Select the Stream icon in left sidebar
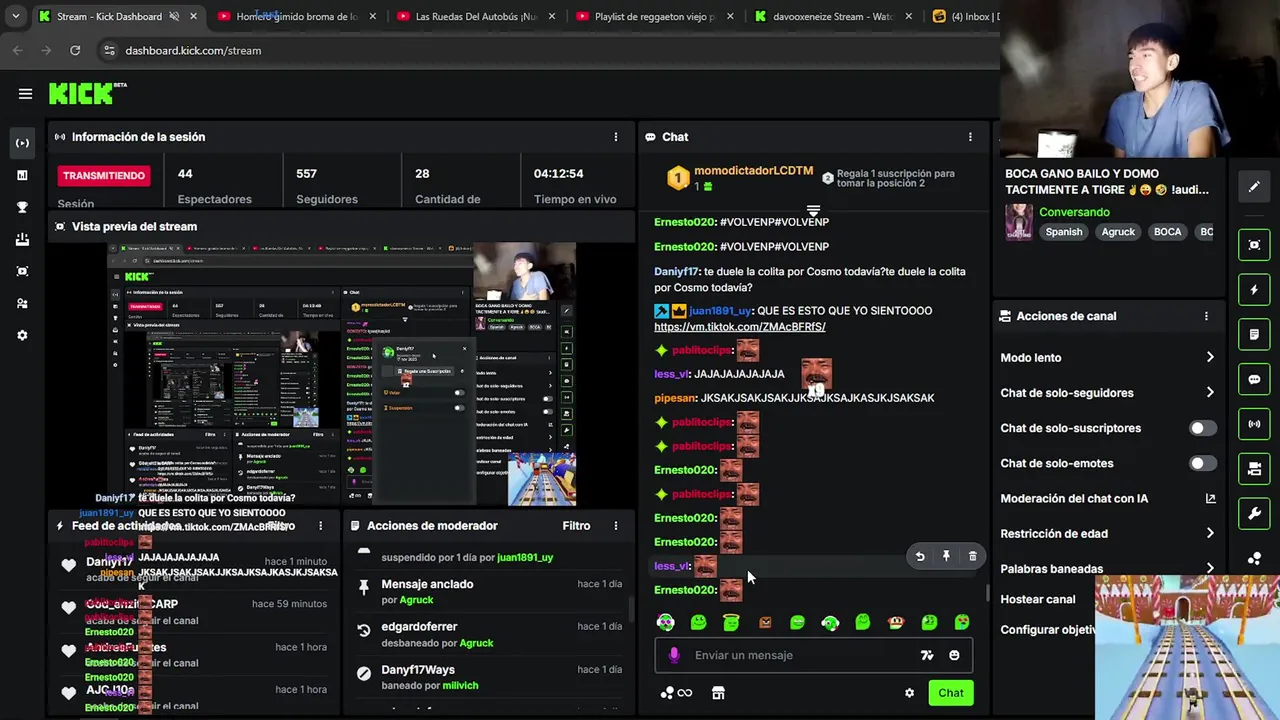 pyautogui.click(x=22, y=143)
